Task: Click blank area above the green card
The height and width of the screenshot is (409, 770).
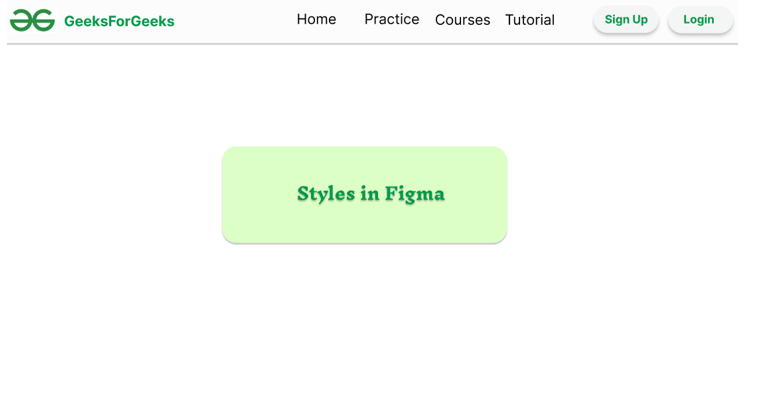Action: (364, 95)
